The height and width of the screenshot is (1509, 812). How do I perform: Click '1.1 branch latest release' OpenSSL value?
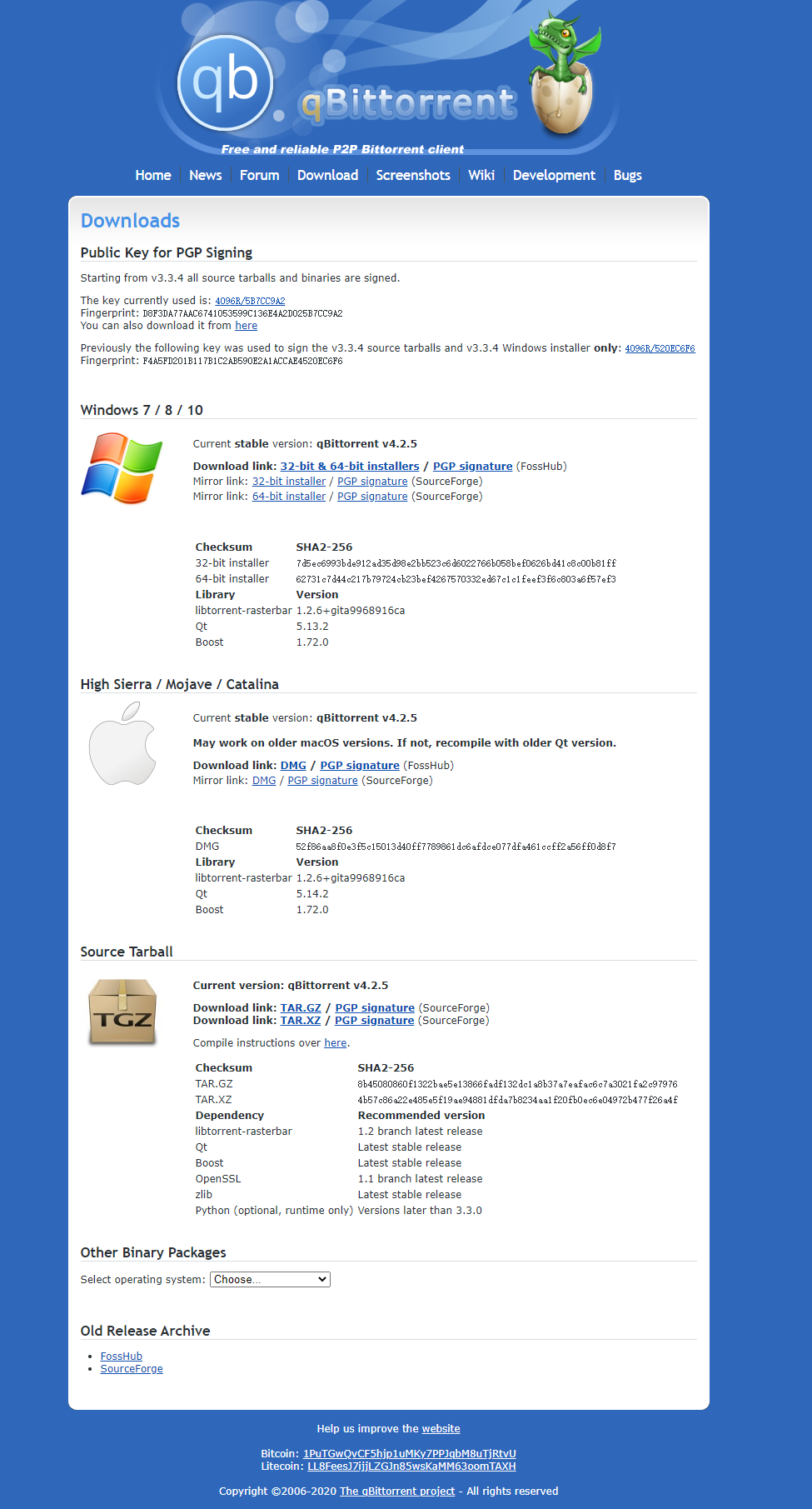click(421, 1179)
